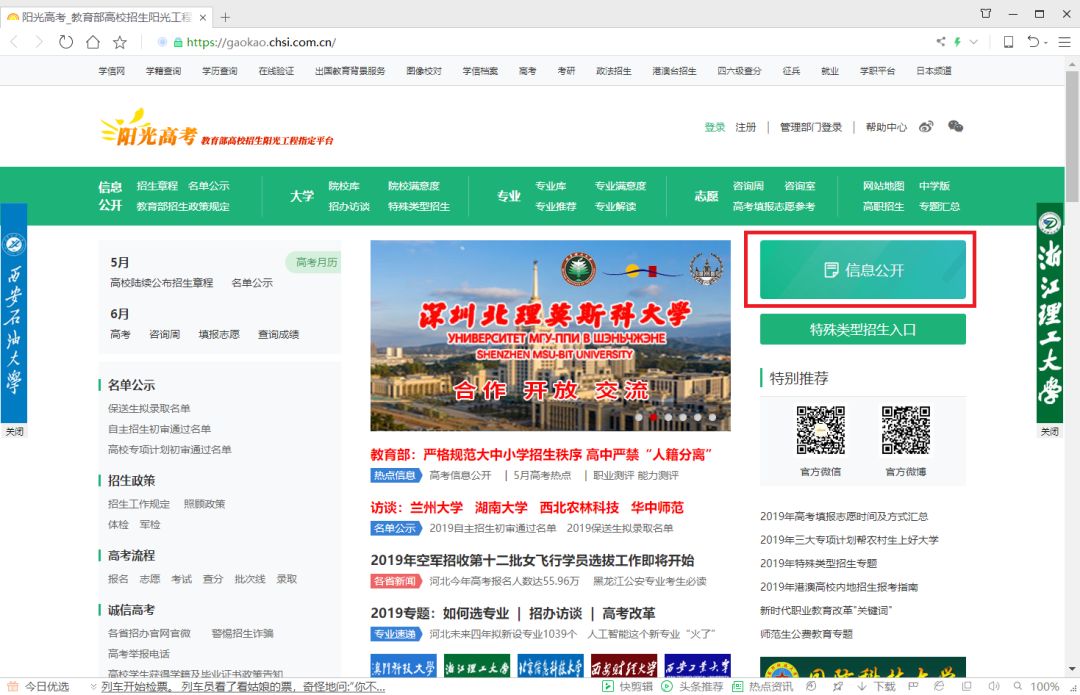Click the 兰州大学 interview link

(437, 508)
